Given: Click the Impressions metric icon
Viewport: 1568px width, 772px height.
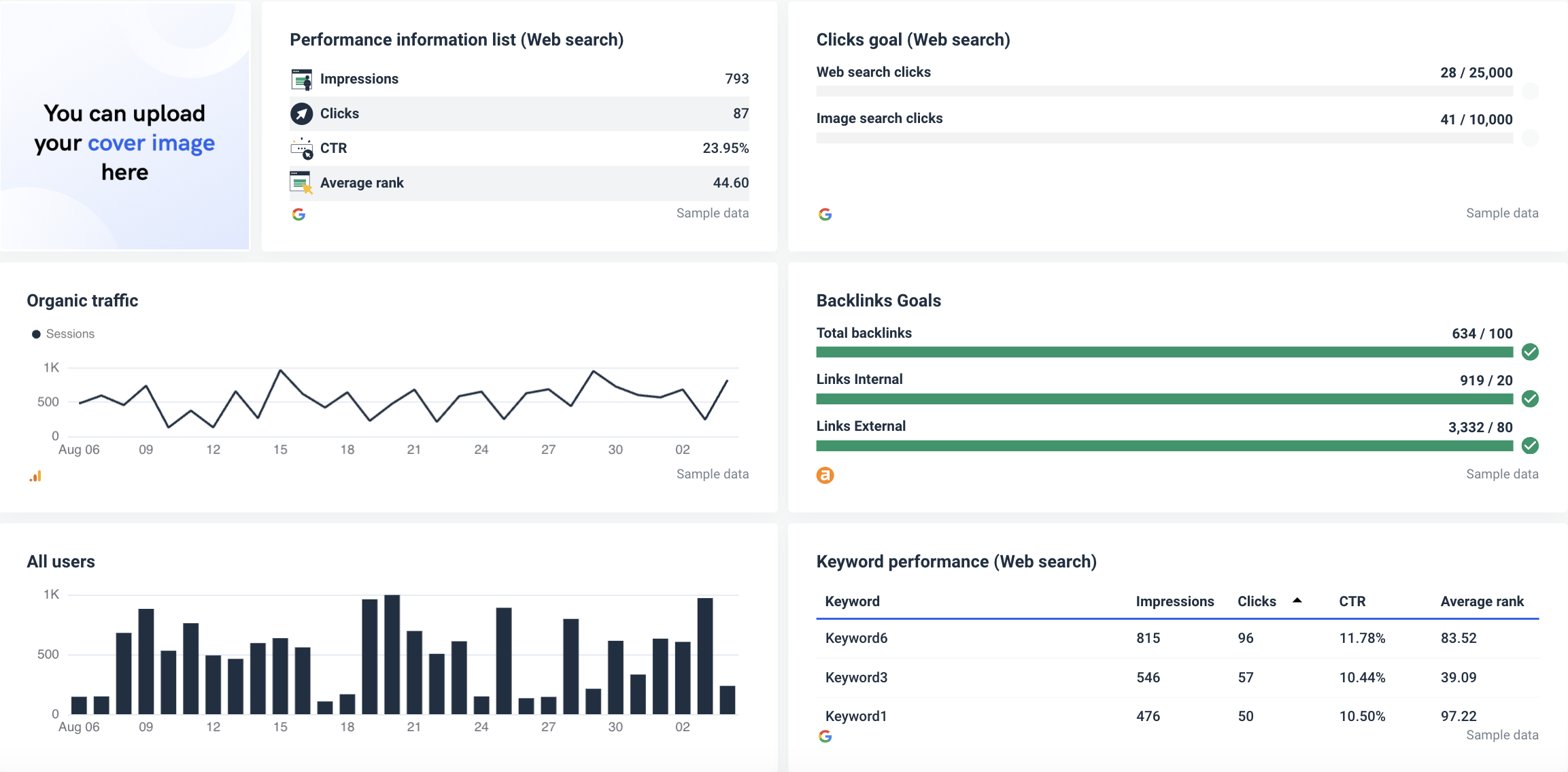Looking at the screenshot, I should (301, 78).
